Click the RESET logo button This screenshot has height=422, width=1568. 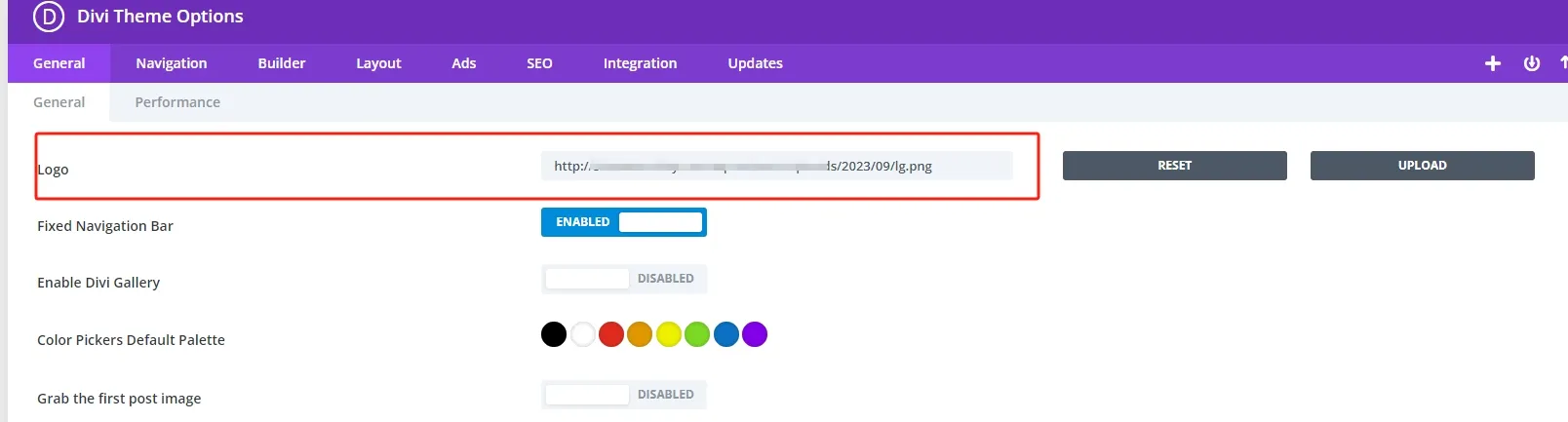[x=1175, y=166]
